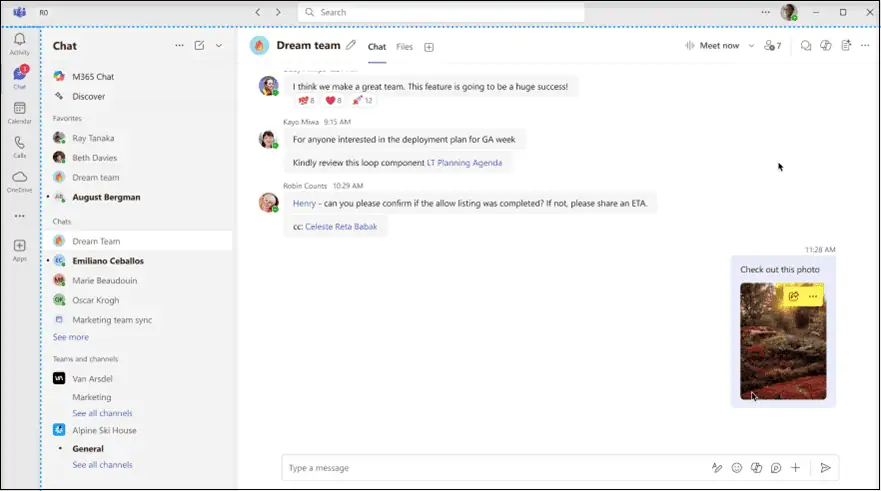Show more apps via the ellipsis in the left rail
The height and width of the screenshot is (491, 881).
(x=20, y=216)
